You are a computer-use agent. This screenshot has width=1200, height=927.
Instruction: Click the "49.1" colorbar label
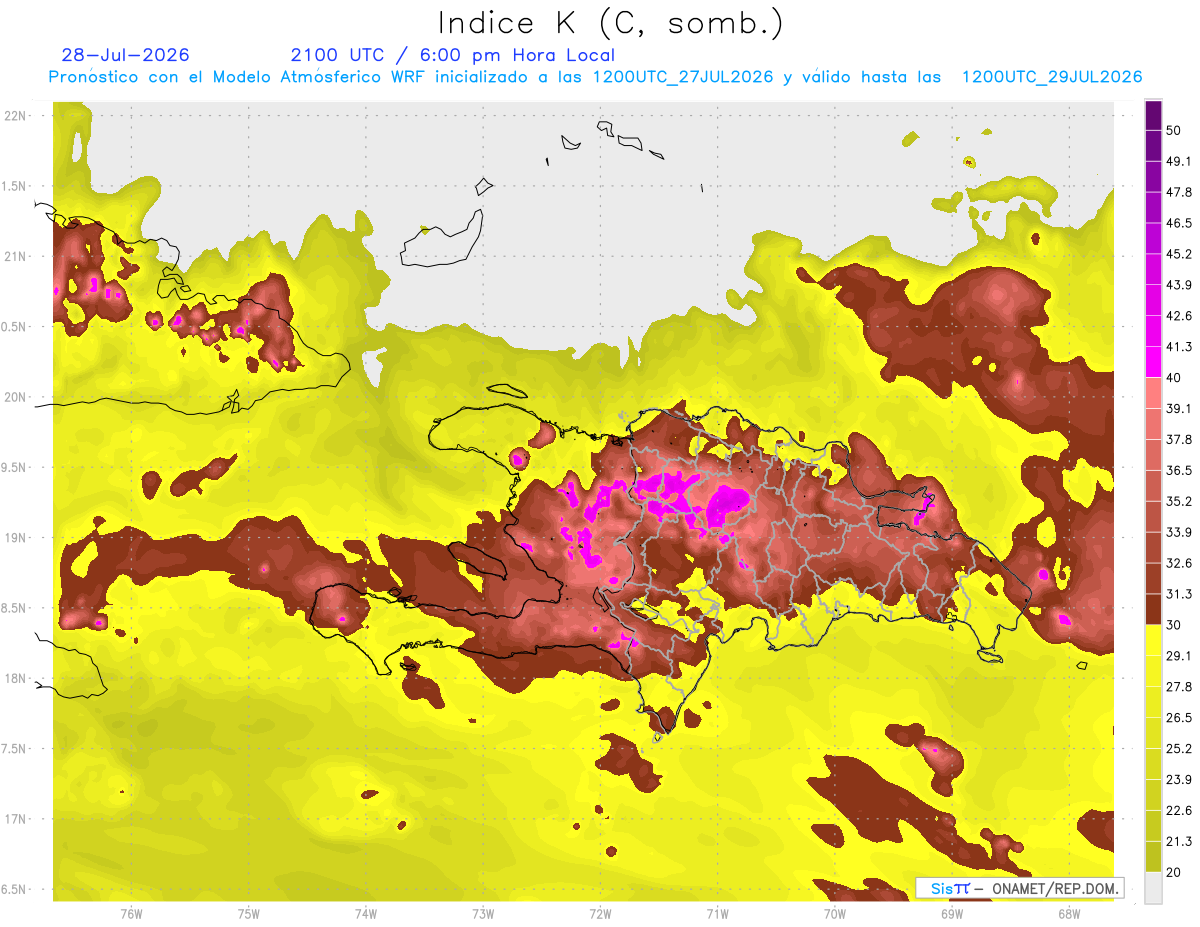[1180, 161]
